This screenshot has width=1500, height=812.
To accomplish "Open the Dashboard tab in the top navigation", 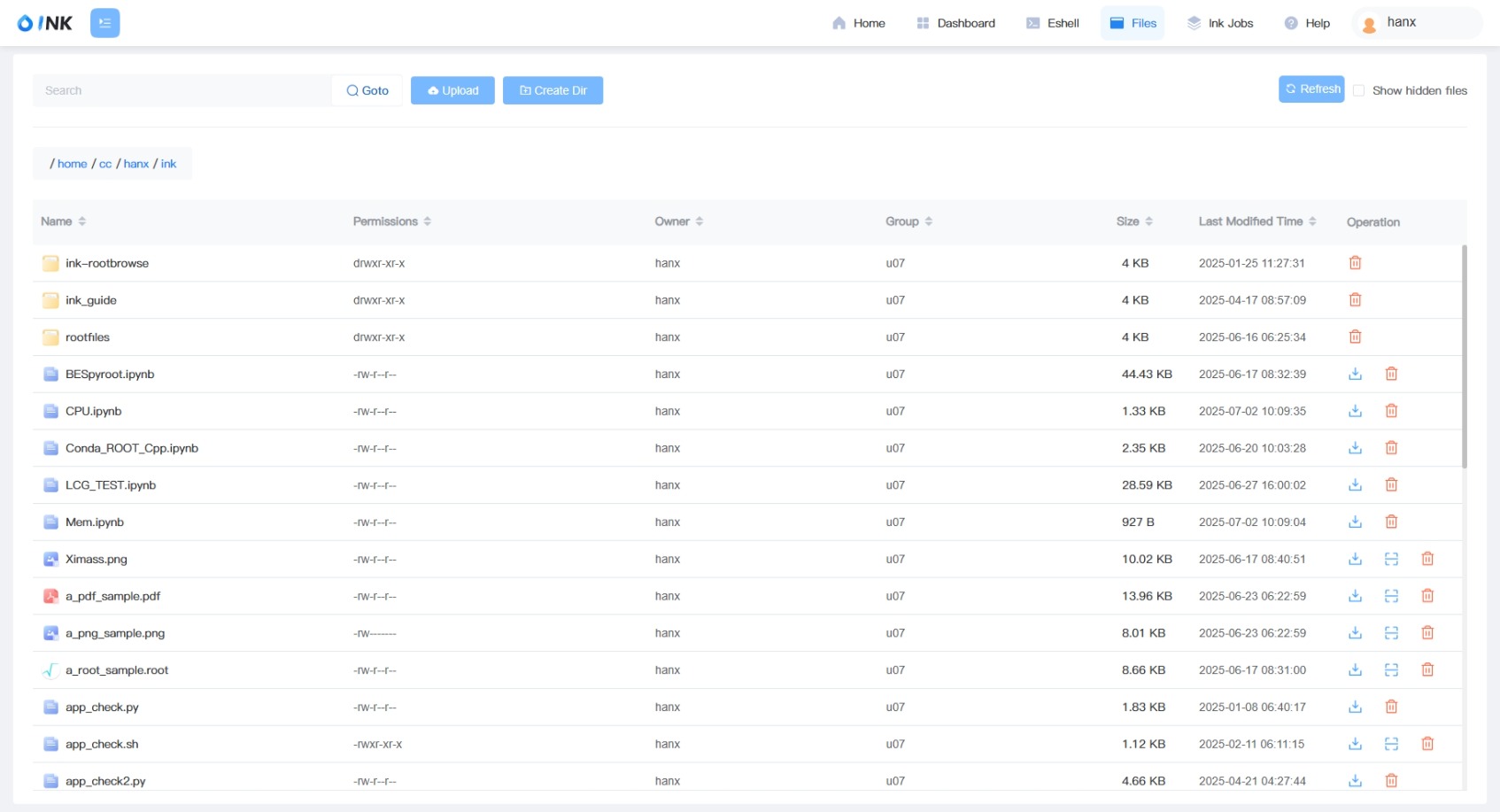I will tap(955, 23).
